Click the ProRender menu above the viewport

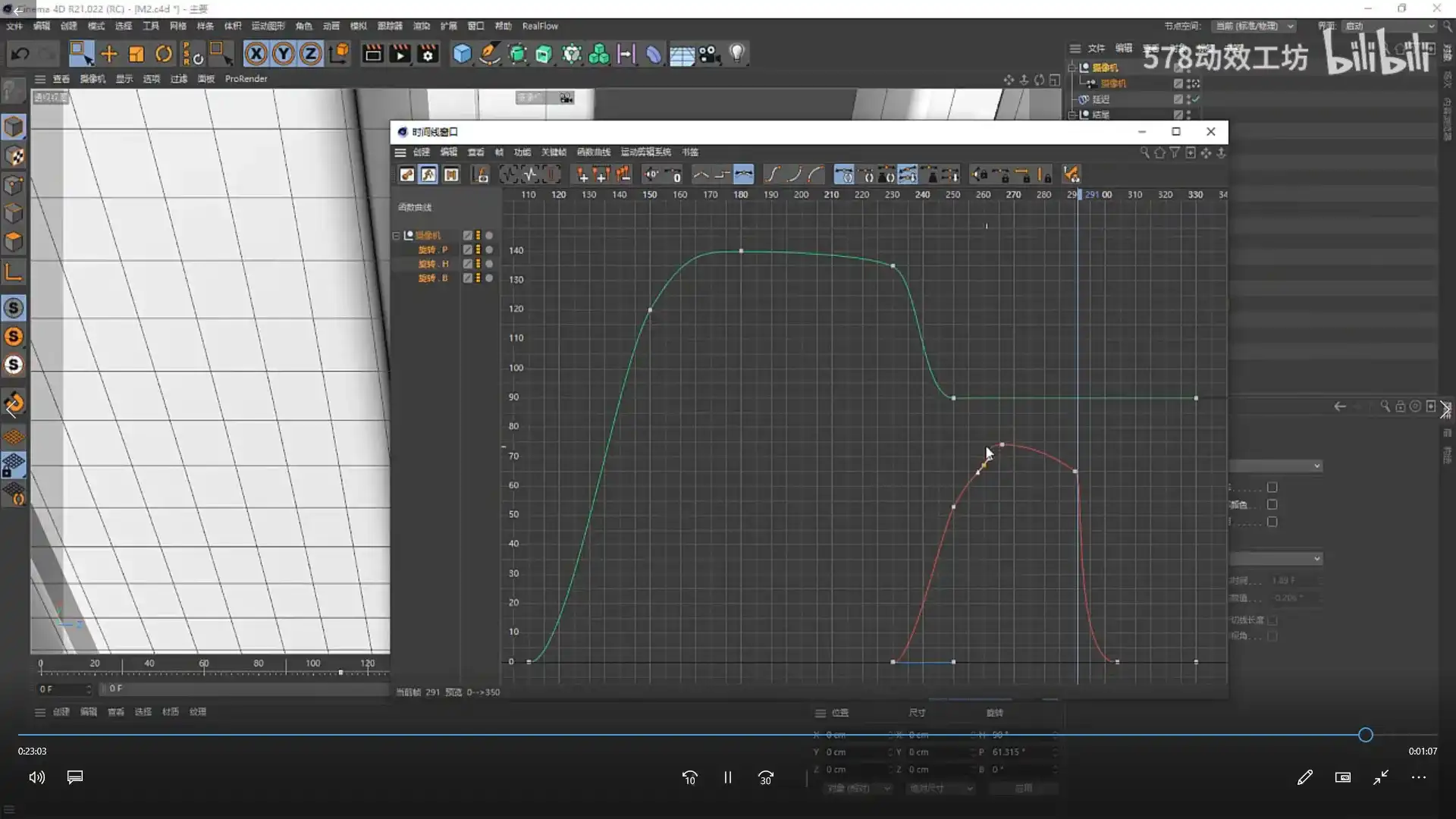(x=246, y=78)
